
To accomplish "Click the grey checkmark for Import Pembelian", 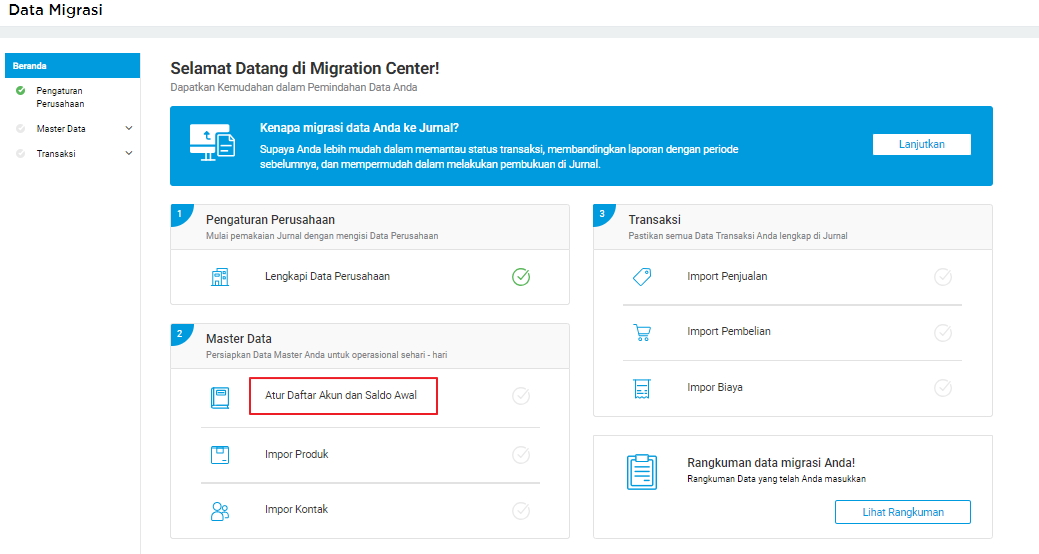I will coord(943,332).
